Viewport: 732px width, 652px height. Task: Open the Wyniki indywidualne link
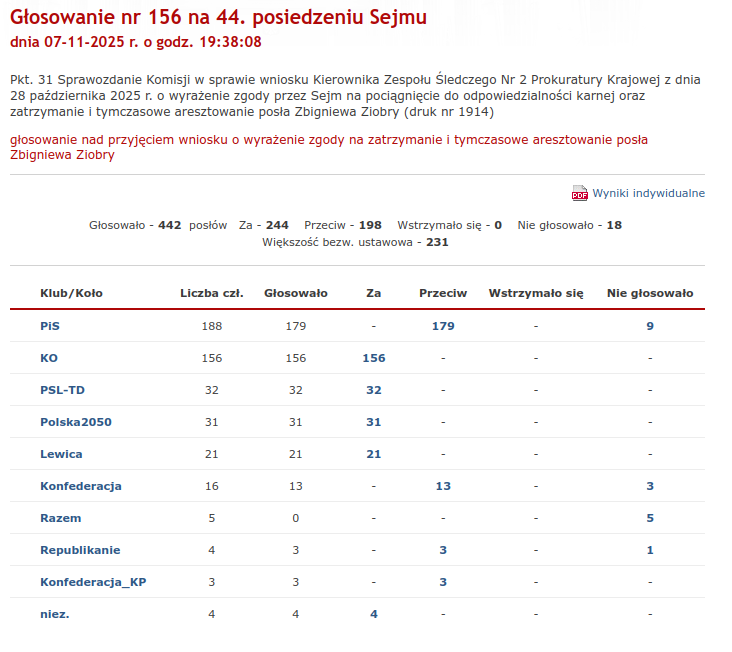648,193
